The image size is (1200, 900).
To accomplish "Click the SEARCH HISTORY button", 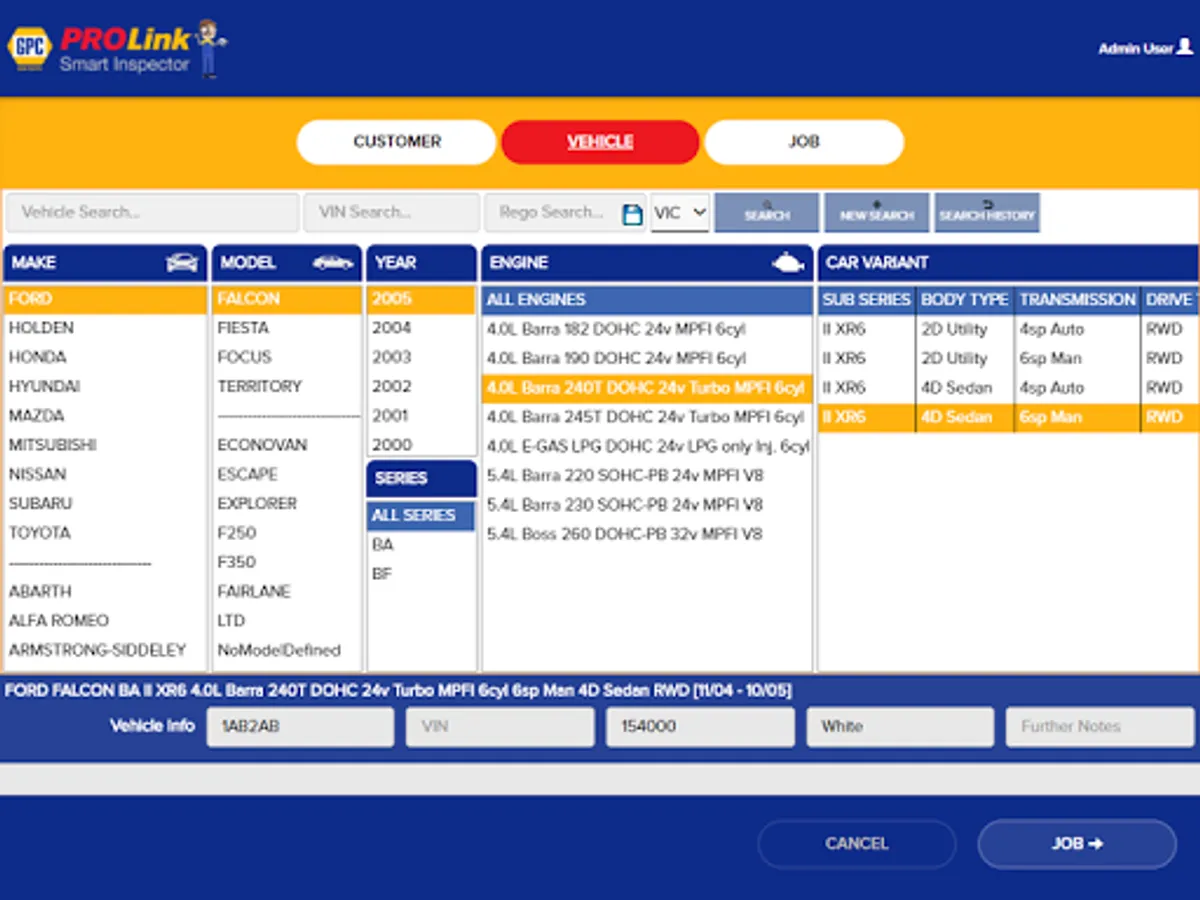I will [987, 213].
